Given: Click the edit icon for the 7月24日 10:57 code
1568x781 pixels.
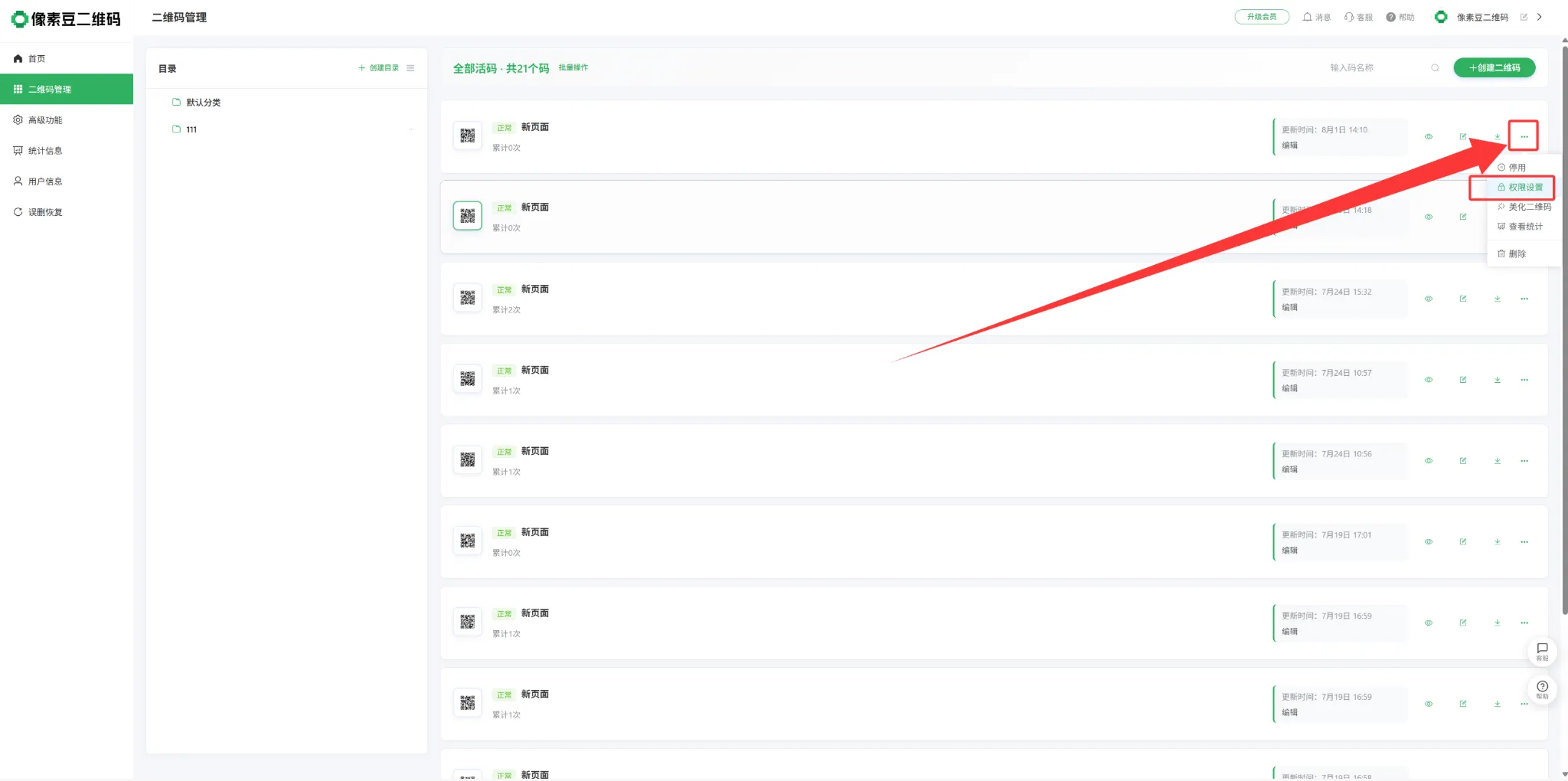Looking at the screenshot, I should click(x=1463, y=381).
